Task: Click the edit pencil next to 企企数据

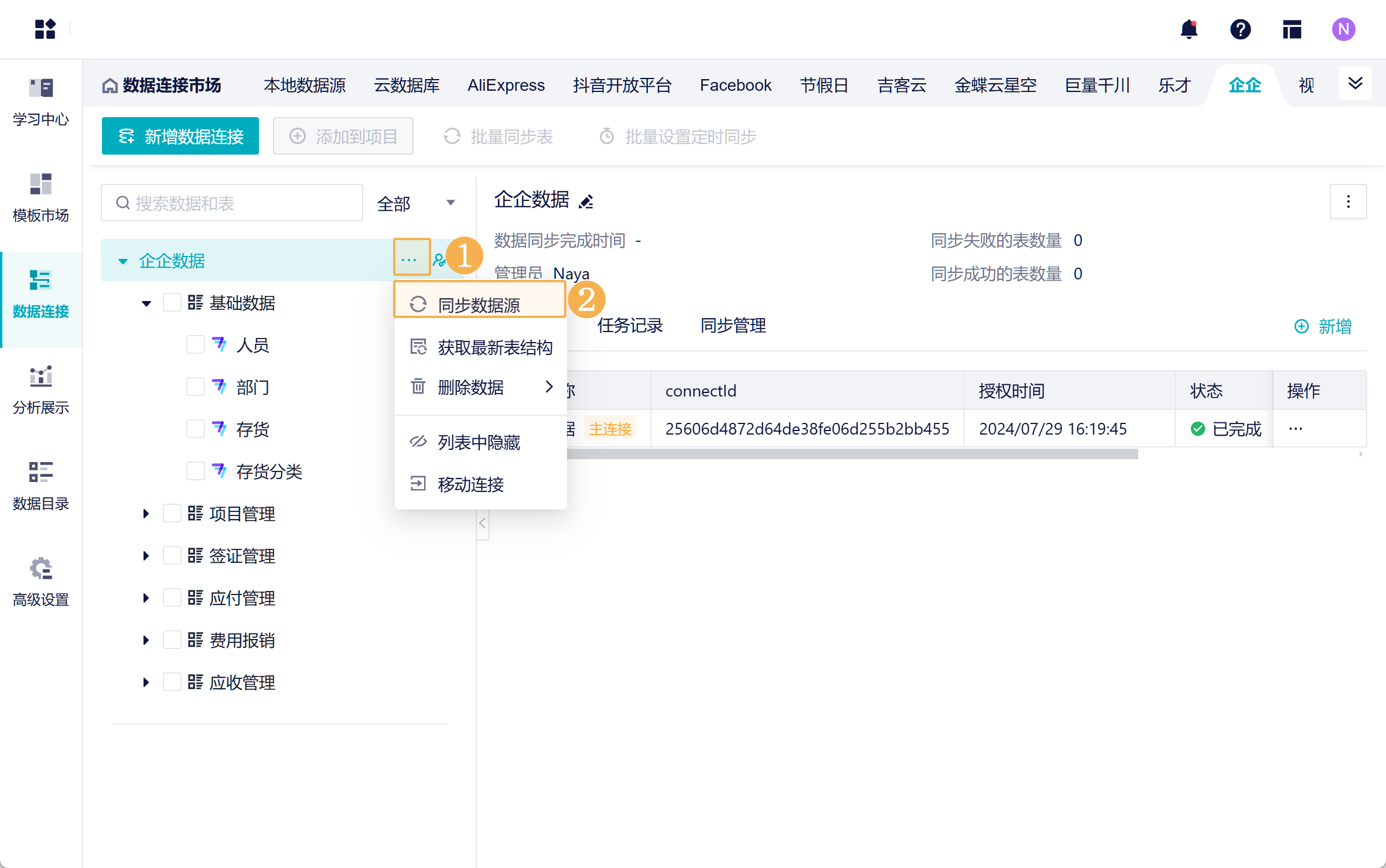Action: coord(586,201)
